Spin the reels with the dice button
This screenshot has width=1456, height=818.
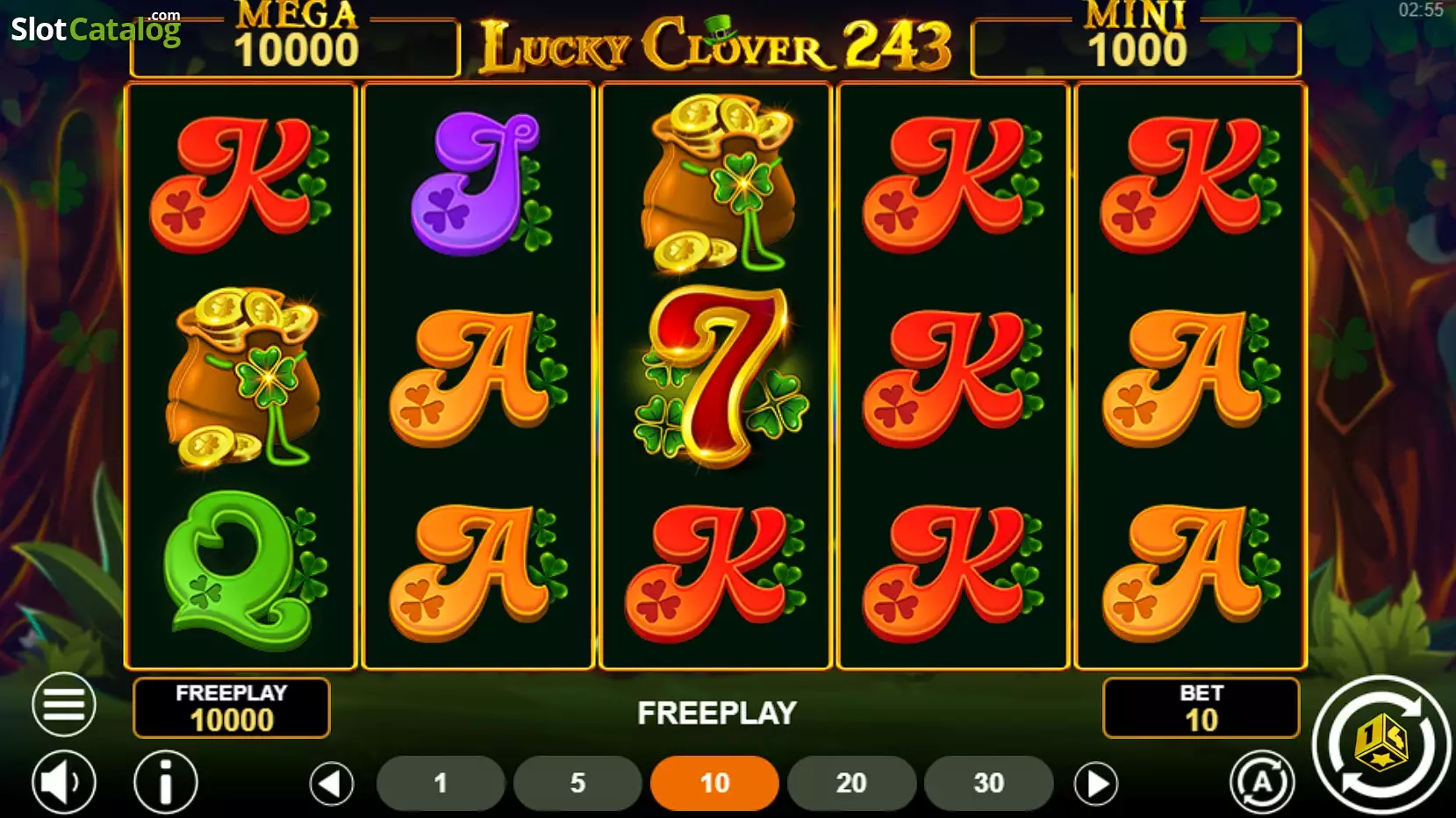click(x=1381, y=744)
